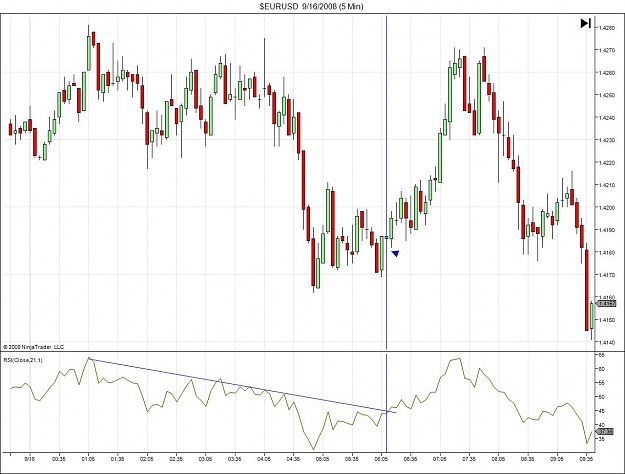
Task: Click the 1.4250 price axis label
Action: coord(606,95)
